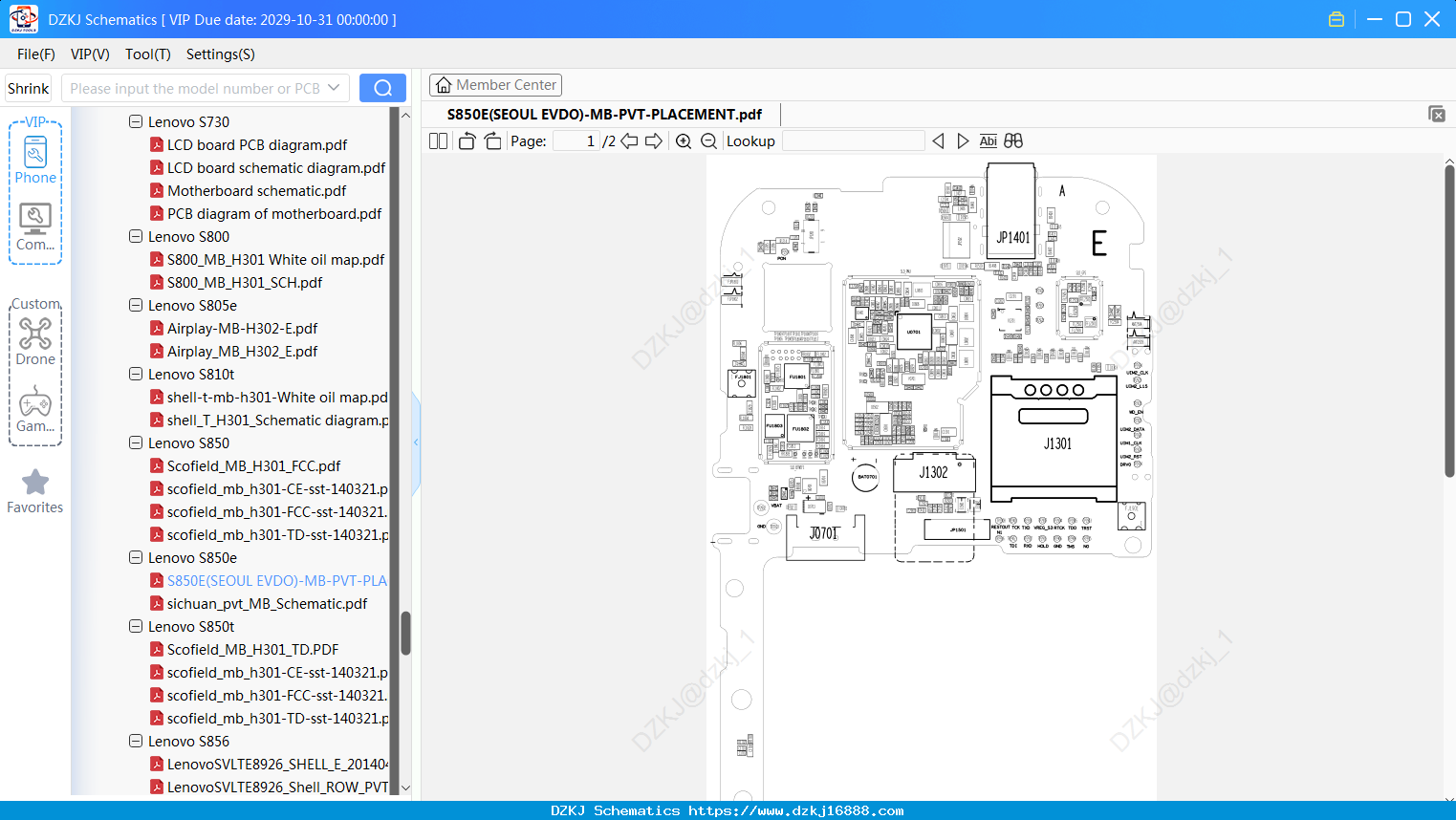
Task: Open the Drone category in sidebar
Action: pyautogui.click(x=35, y=341)
